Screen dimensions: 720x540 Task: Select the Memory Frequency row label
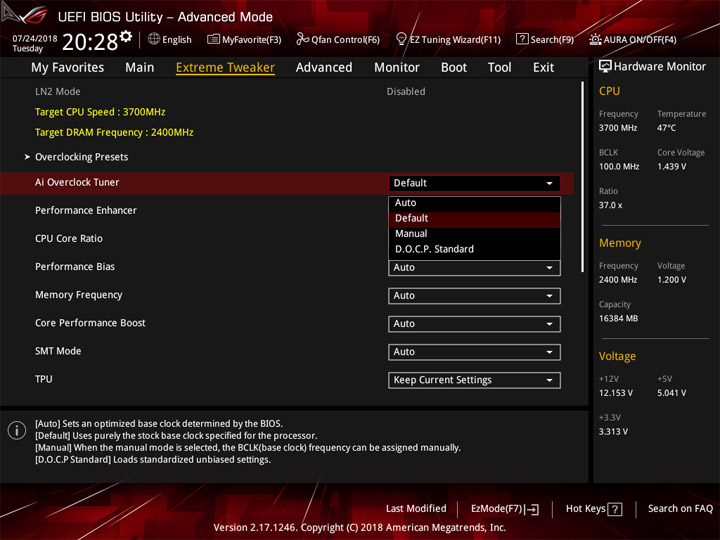click(x=79, y=295)
